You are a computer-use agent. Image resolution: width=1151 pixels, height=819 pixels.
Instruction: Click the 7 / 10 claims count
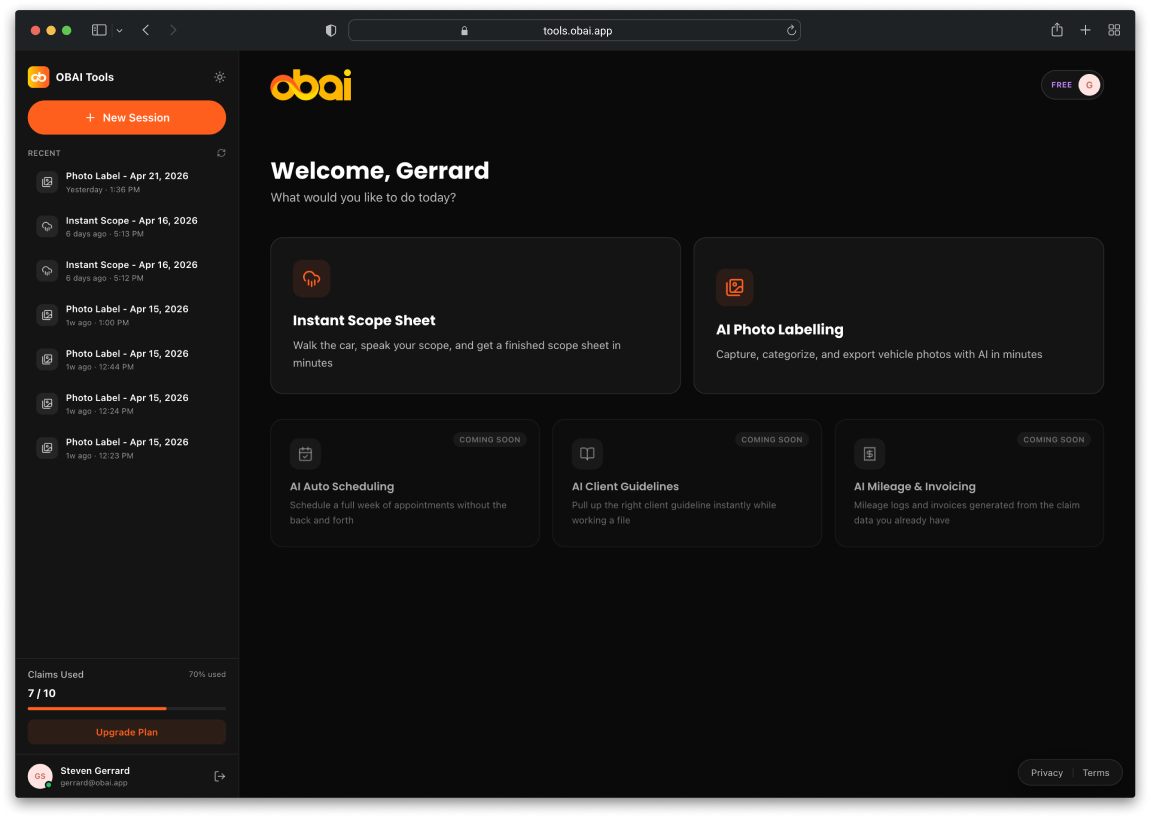pos(42,694)
